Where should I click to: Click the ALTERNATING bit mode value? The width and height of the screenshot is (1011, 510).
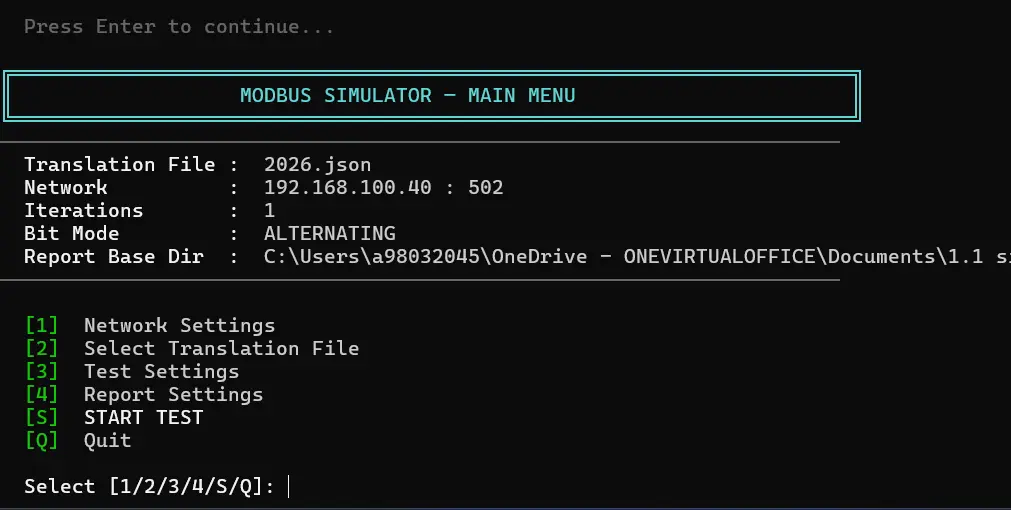(329, 233)
